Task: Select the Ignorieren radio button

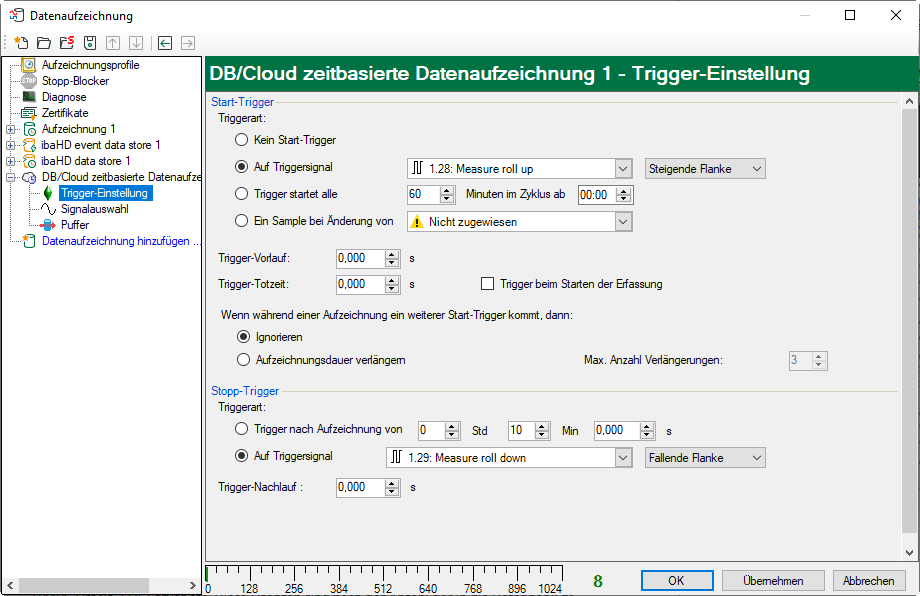Action: (243, 337)
